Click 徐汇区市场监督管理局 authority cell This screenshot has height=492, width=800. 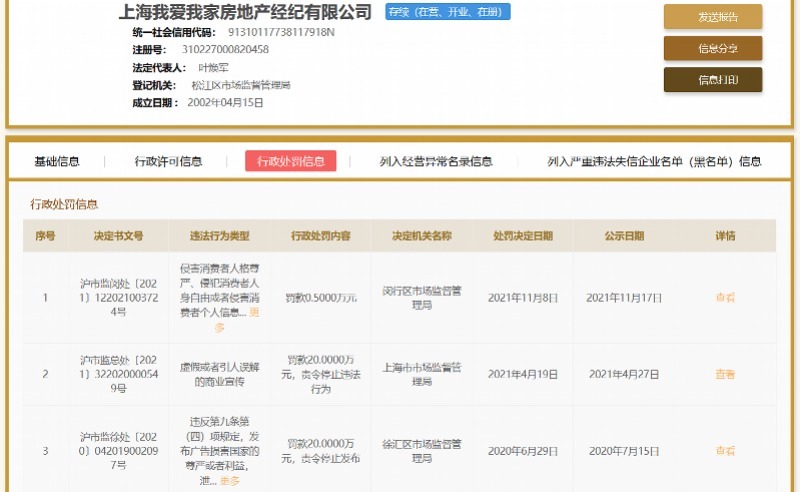(422, 451)
